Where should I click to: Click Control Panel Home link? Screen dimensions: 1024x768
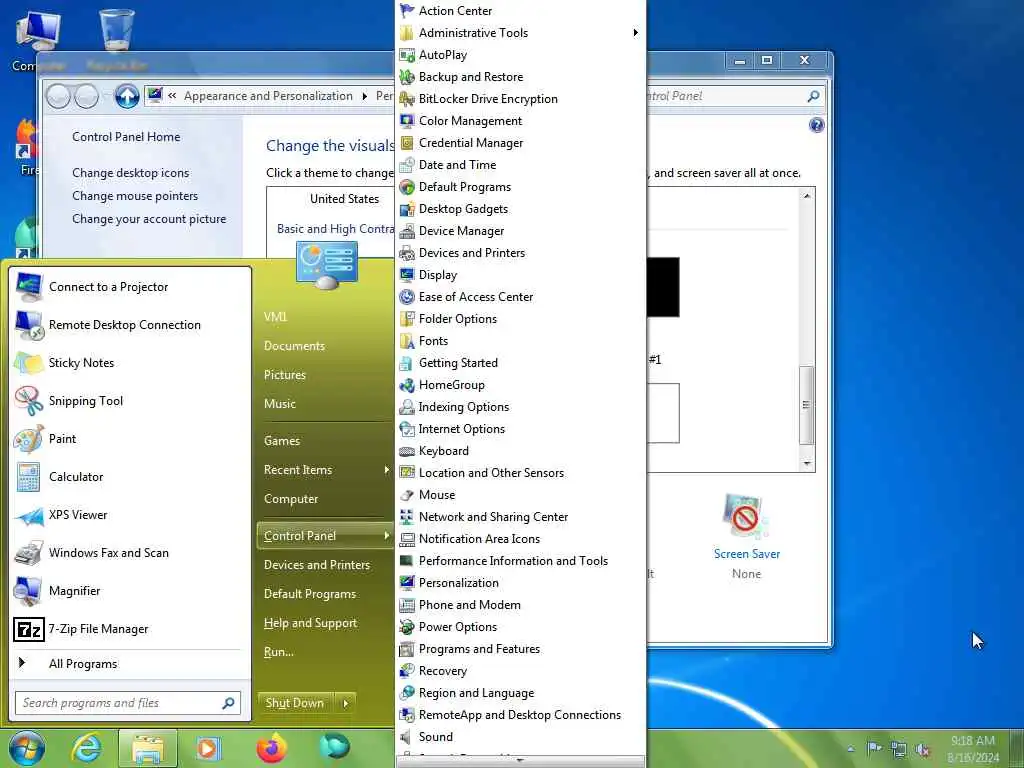(x=126, y=137)
